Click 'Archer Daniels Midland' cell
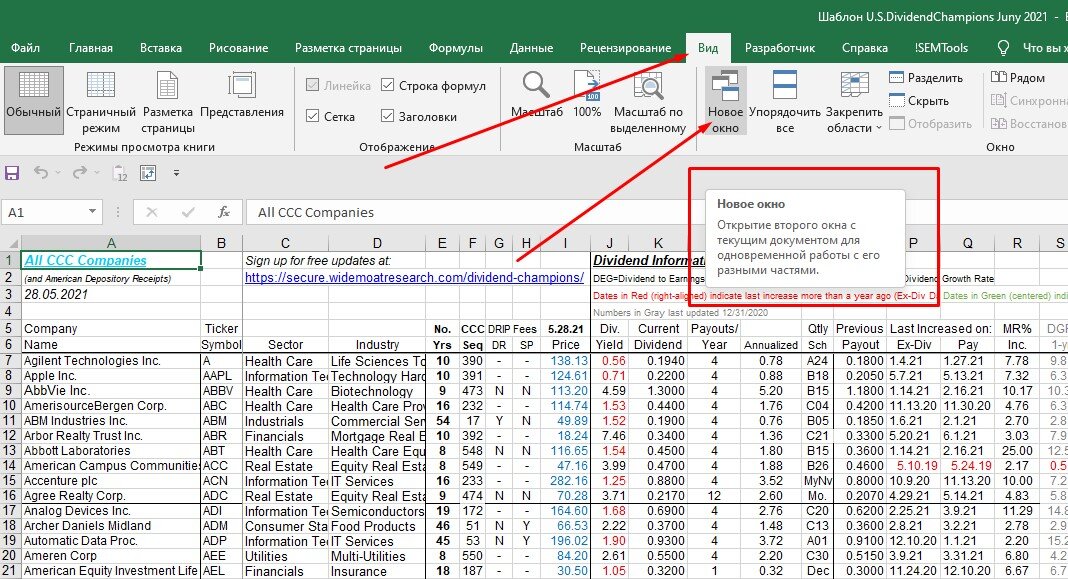The height and width of the screenshot is (579, 1068). coord(111,525)
